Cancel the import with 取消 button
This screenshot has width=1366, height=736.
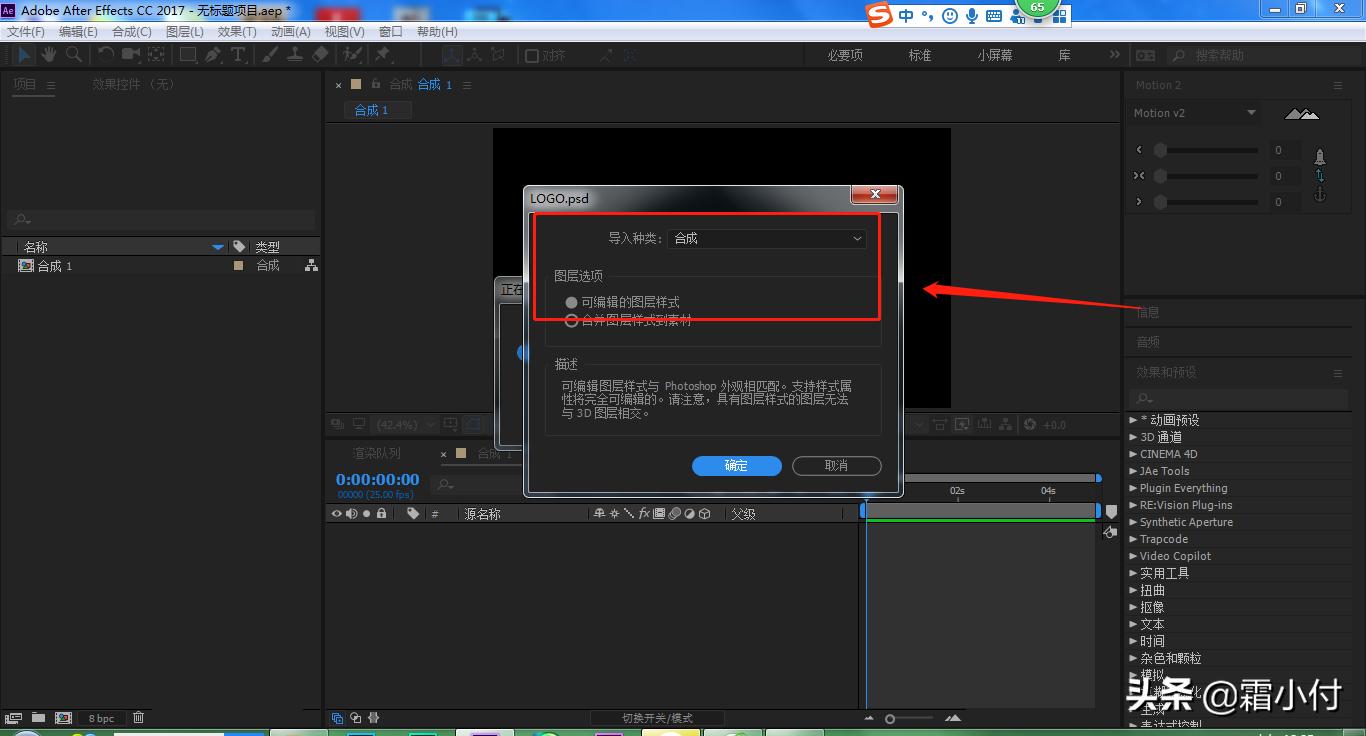click(836, 465)
